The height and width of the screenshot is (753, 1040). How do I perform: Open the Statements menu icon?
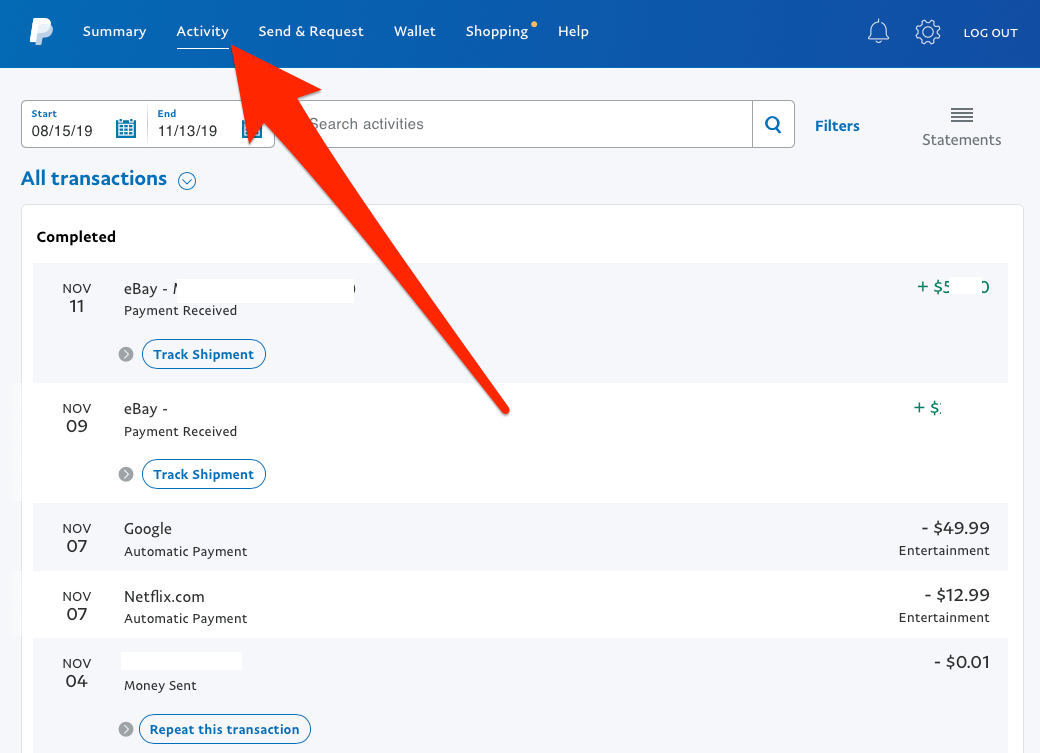(961, 115)
